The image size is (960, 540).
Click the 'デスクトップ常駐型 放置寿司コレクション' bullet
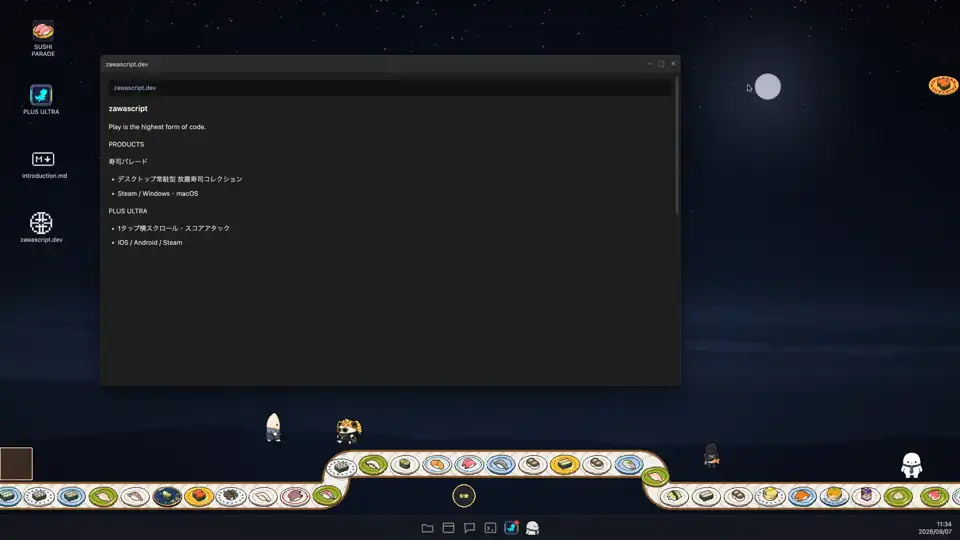180,179
